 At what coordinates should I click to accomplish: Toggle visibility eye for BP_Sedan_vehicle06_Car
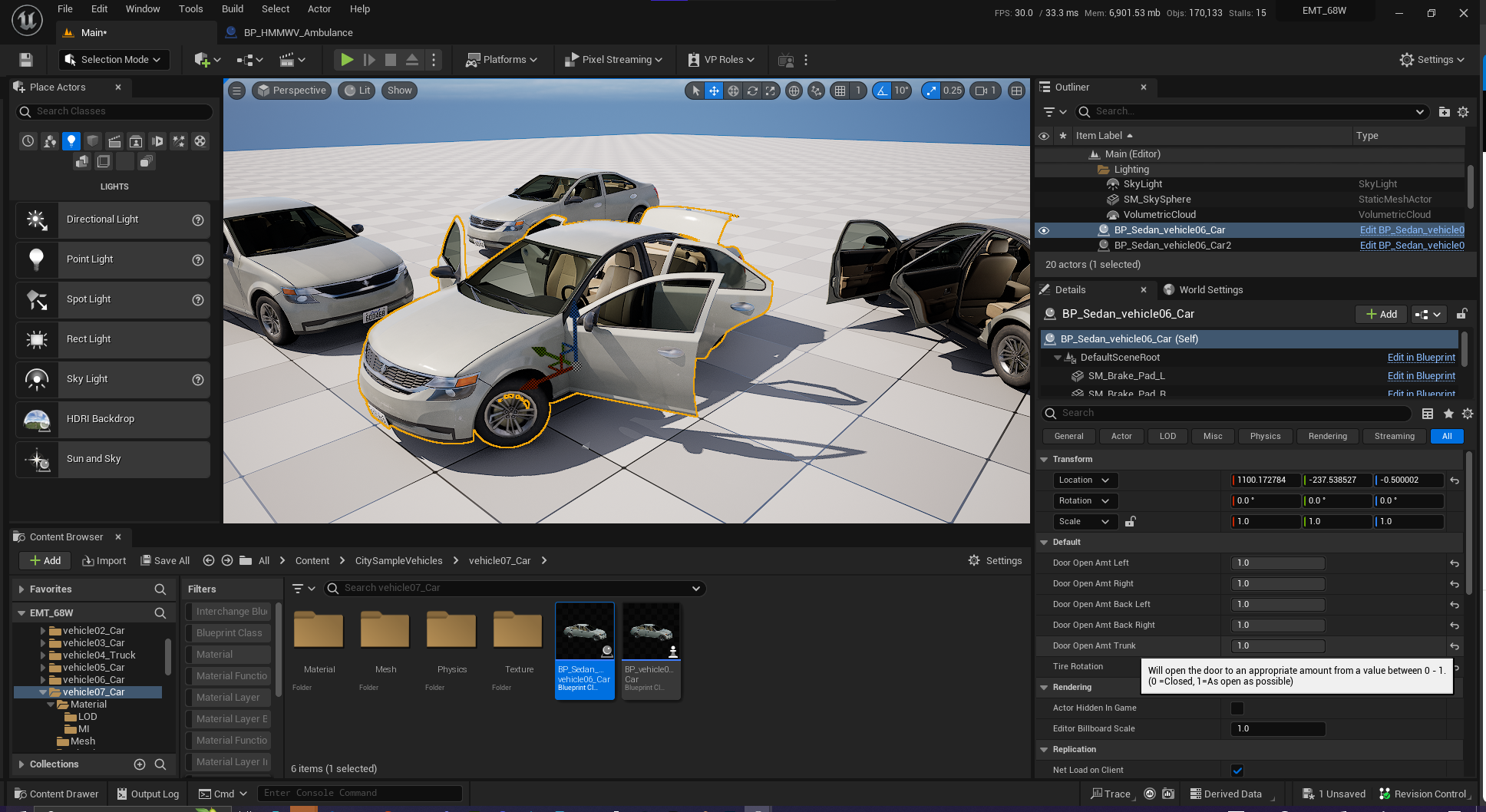click(x=1044, y=230)
